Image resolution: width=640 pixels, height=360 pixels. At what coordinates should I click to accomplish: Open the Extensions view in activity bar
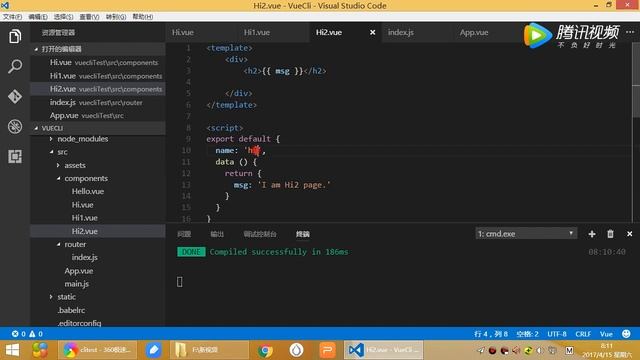click(15, 156)
